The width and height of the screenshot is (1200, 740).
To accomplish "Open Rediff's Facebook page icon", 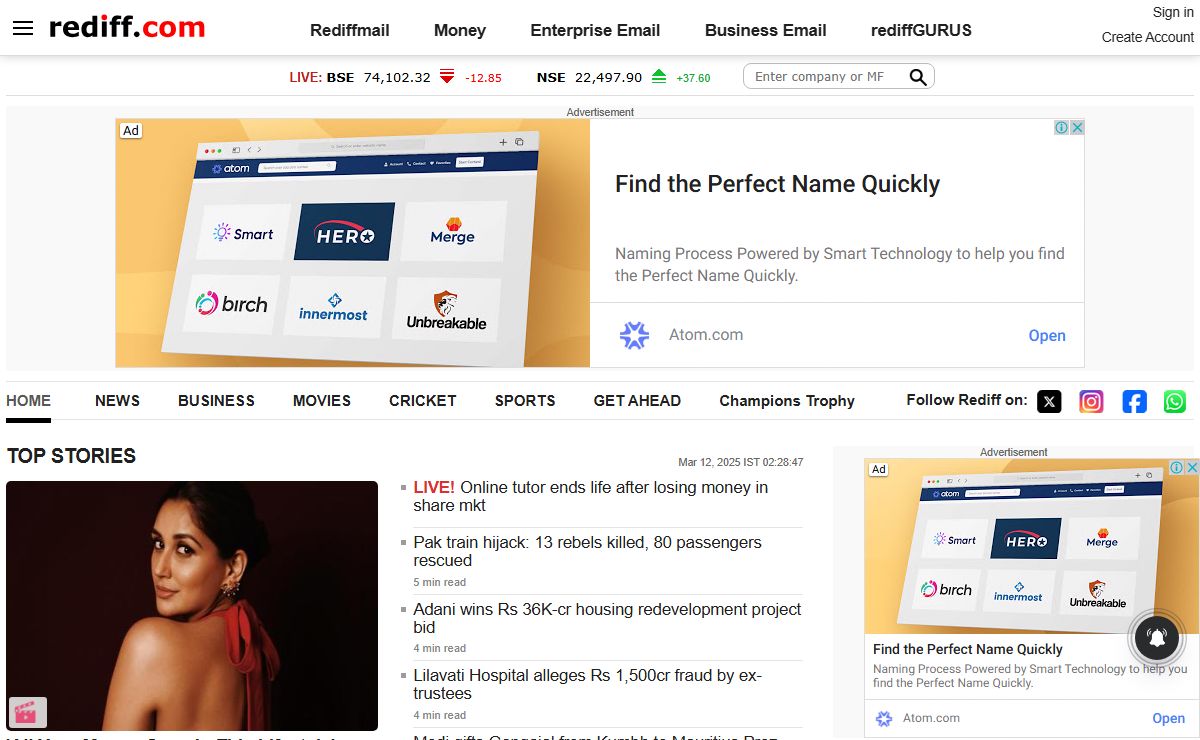I will click(x=1134, y=401).
